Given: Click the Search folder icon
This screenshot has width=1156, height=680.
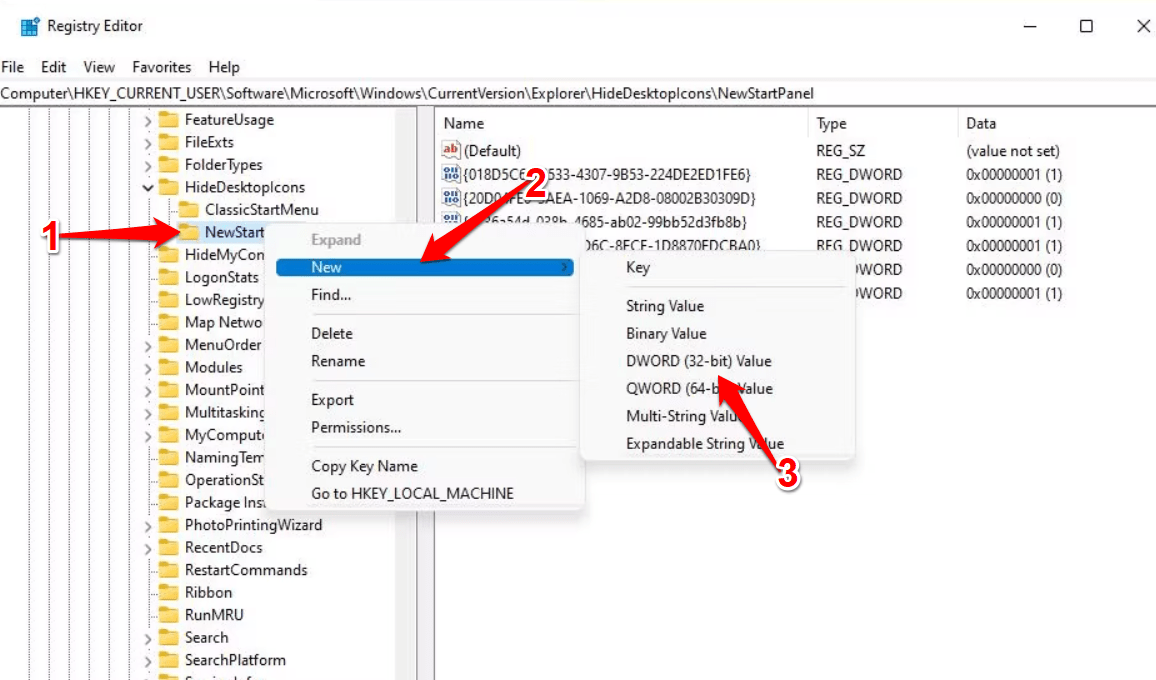Looking at the screenshot, I should click(x=169, y=637).
